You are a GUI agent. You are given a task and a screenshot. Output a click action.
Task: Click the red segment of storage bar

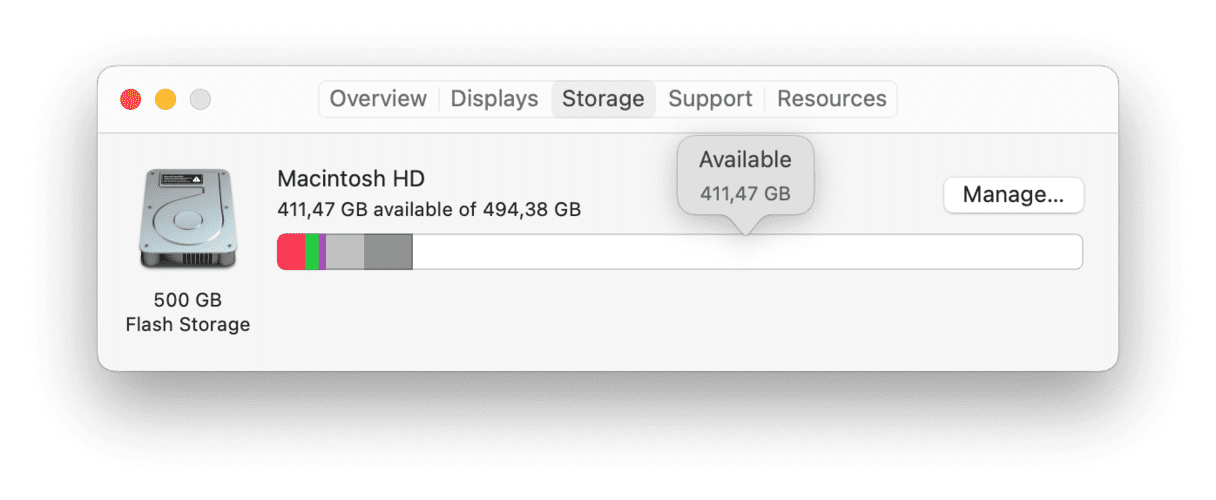(291, 252)
